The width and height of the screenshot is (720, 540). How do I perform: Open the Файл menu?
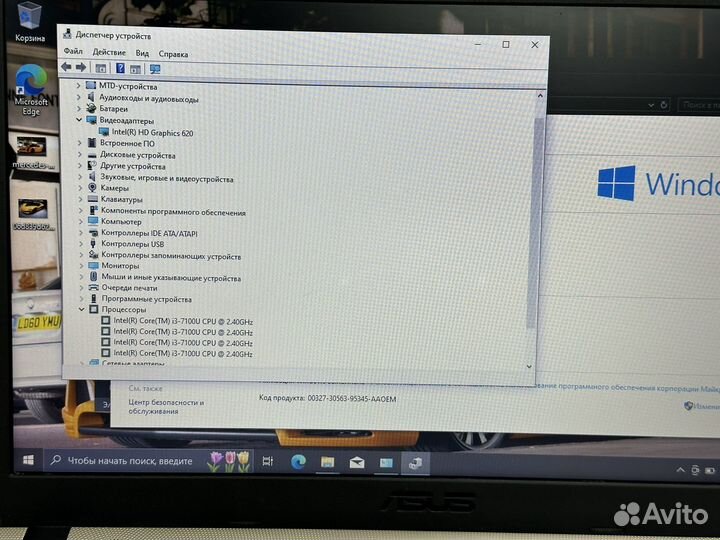[73, 53]
